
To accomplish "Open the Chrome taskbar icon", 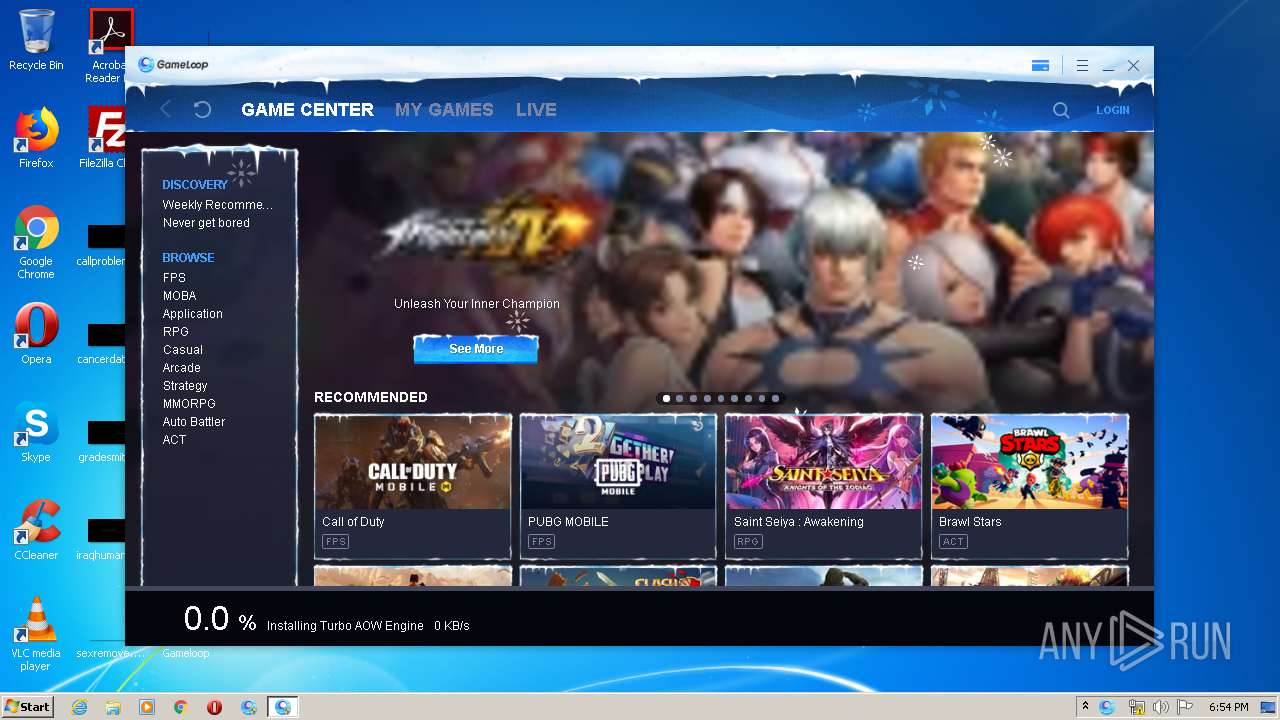I will (181, 707).
